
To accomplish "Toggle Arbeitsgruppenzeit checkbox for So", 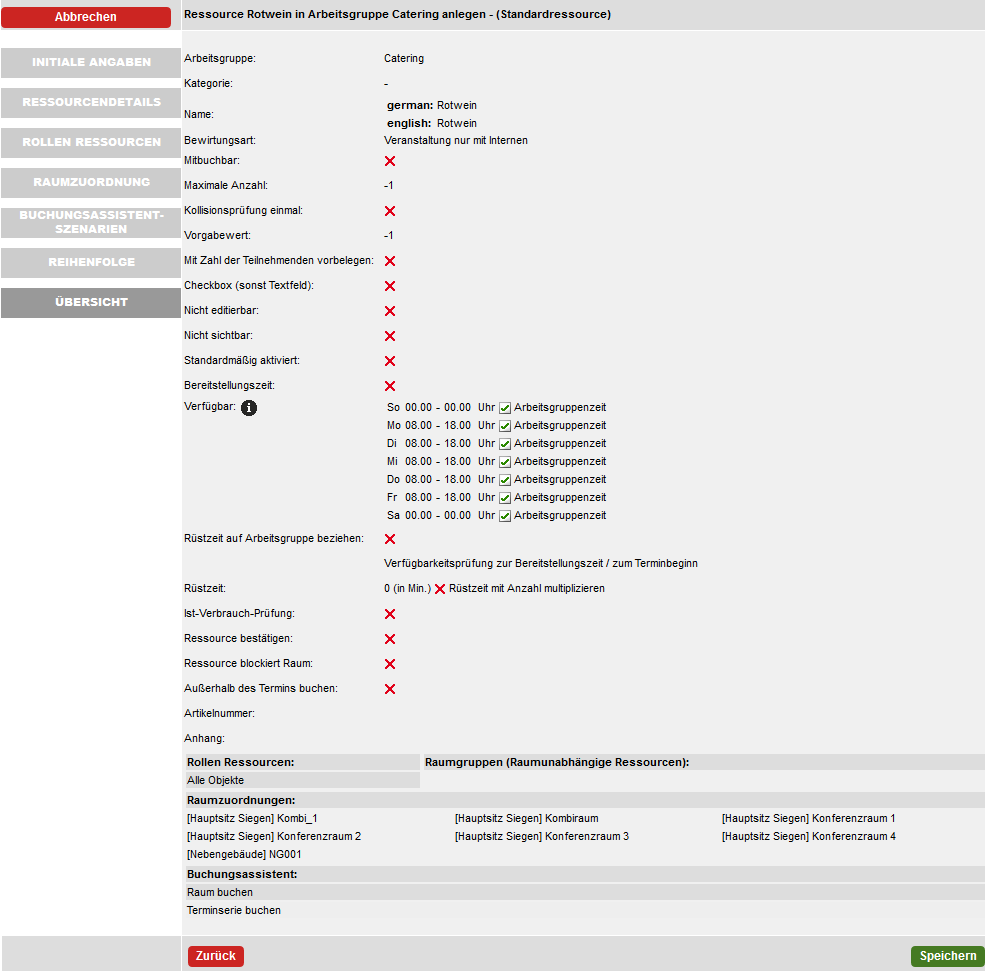I will [x=505, y=408].
